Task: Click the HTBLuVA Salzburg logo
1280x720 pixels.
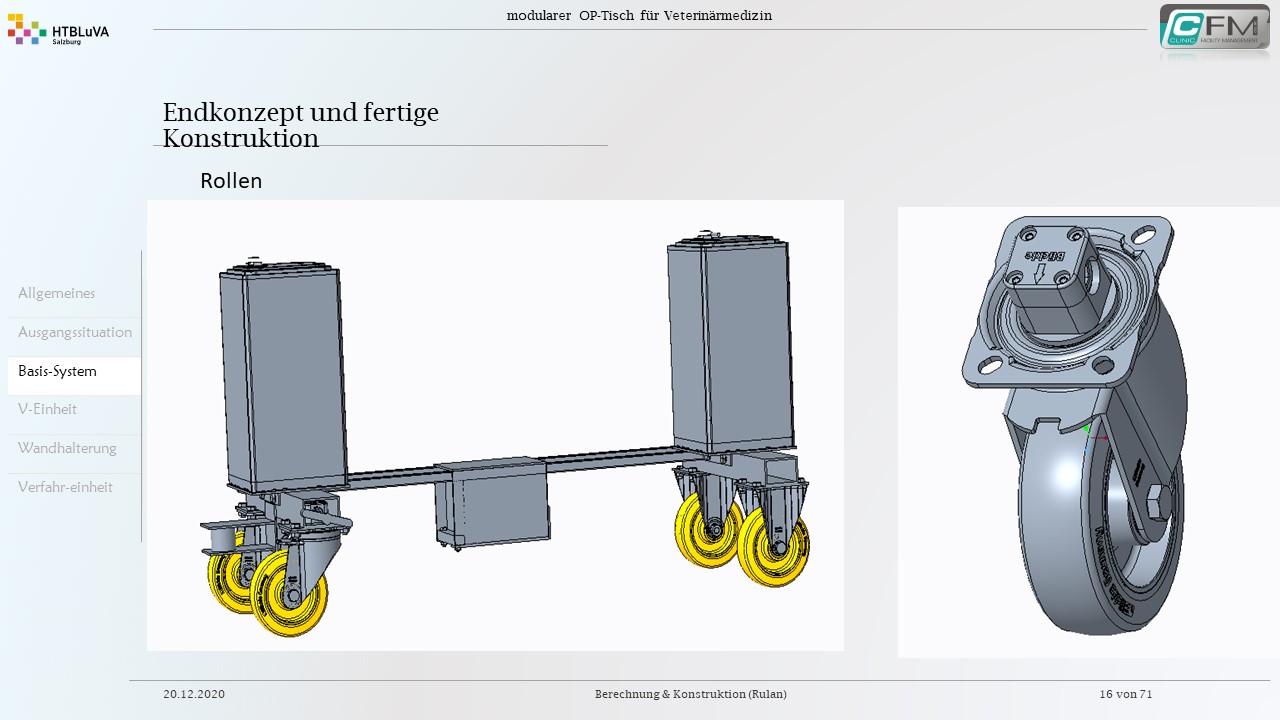Action: click(58, 30)
